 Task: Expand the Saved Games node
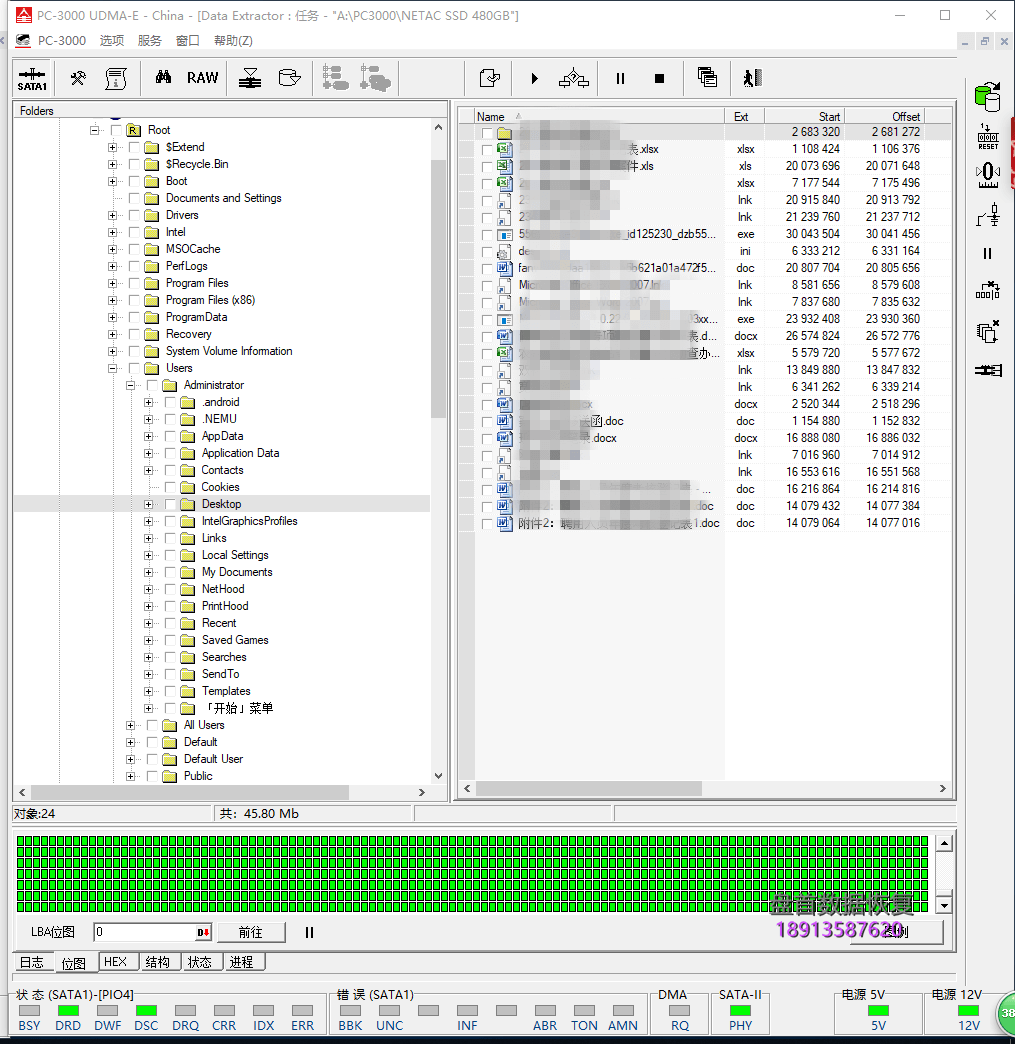149,640
